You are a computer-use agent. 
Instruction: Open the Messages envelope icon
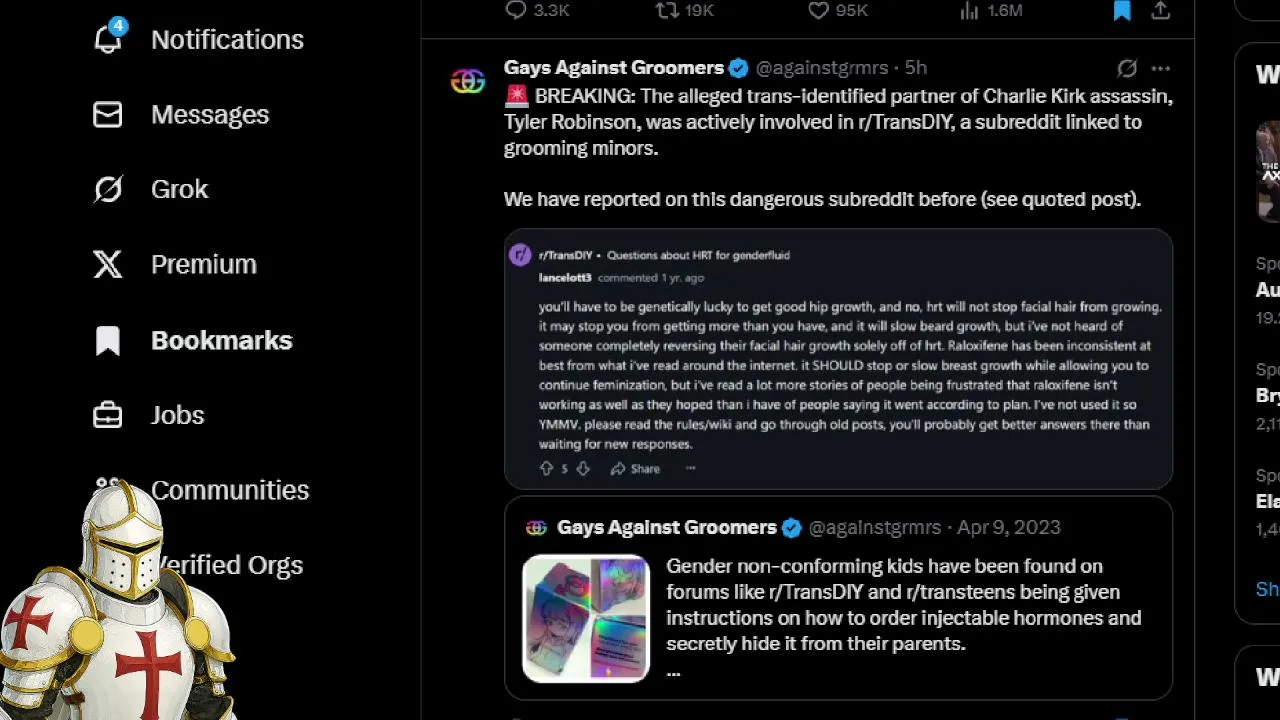pyautogui.click(x=108, y=114)
